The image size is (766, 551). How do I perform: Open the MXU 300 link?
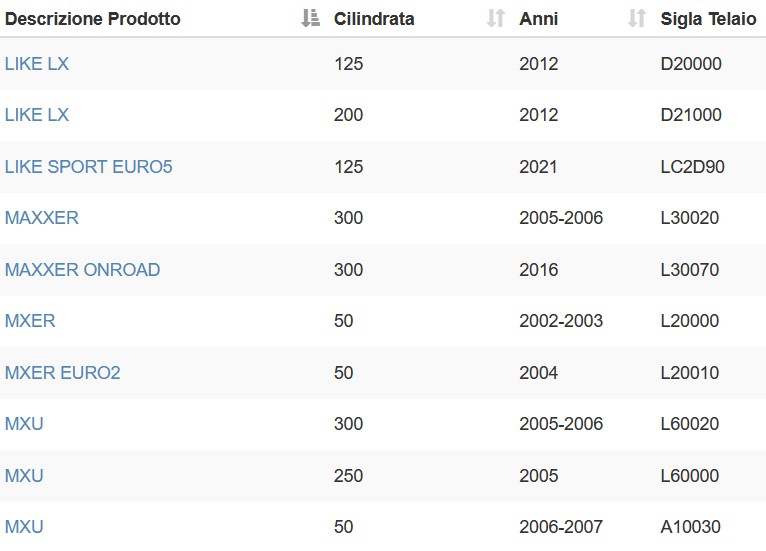click(x=24, y=424)
